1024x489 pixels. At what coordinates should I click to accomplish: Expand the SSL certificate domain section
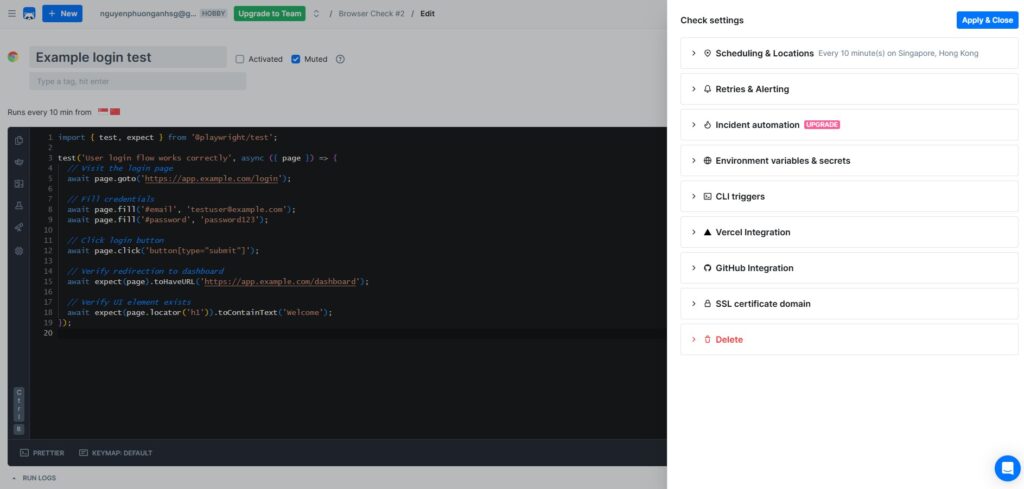coord(762,304)
